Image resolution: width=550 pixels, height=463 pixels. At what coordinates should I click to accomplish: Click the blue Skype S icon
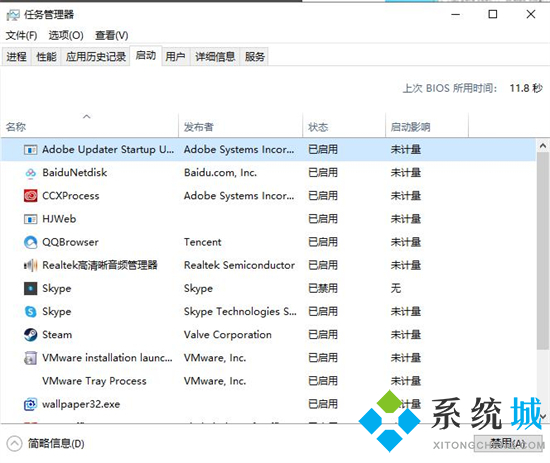coord(31,312)
